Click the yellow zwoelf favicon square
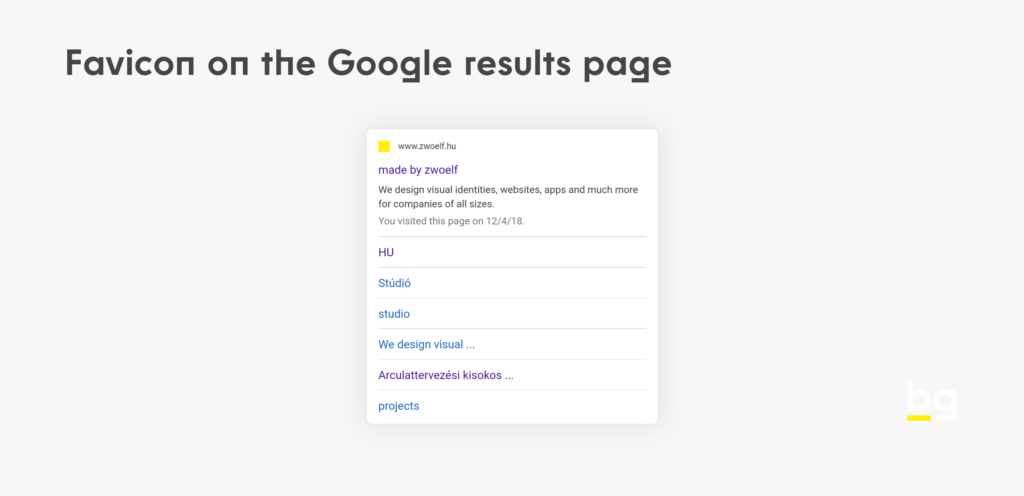The height and width of the screenshot is (496, 1024). [x=384, y=146]
